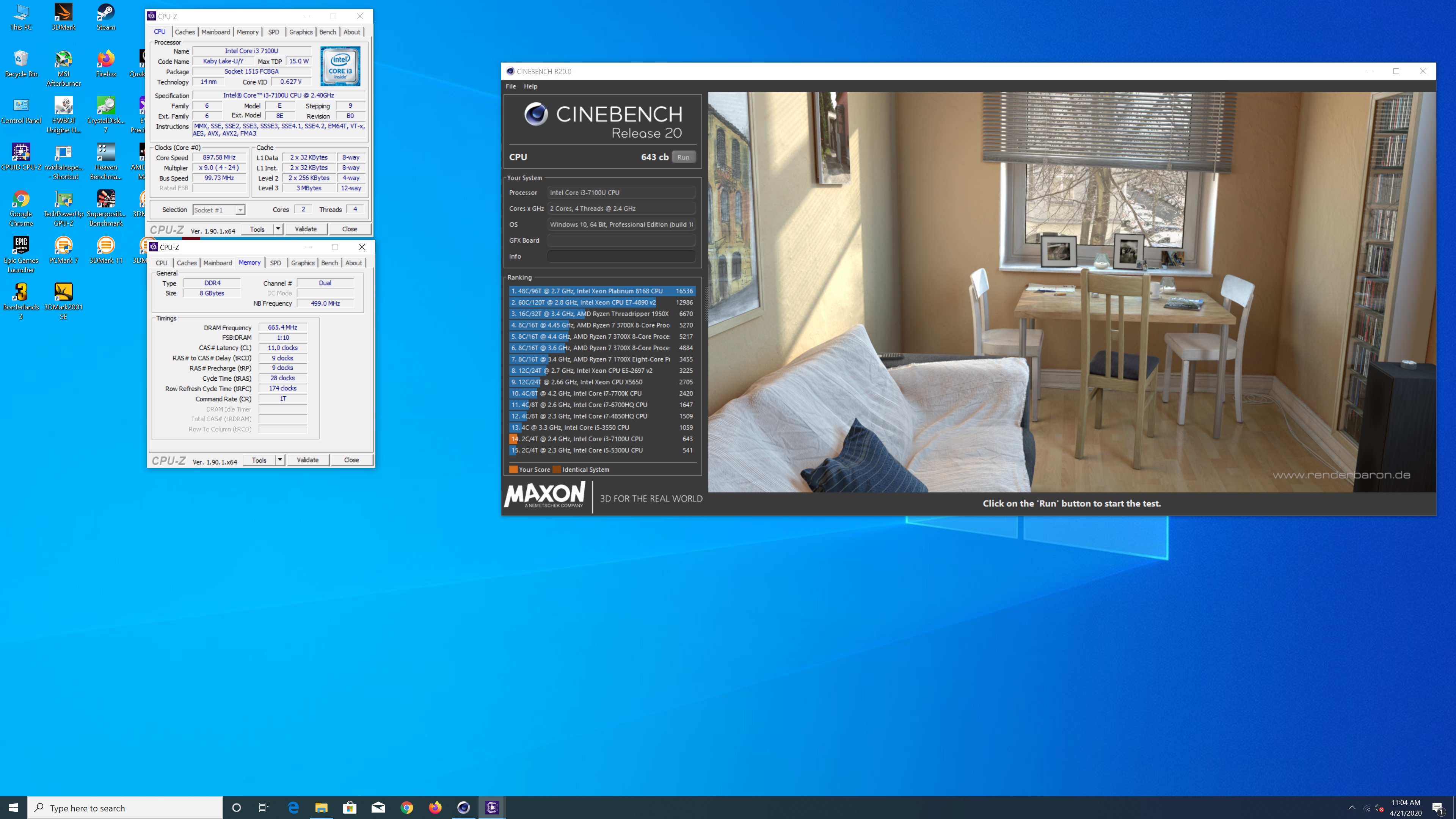Open File Explorer from the taskbar

[x=321, y=808]
